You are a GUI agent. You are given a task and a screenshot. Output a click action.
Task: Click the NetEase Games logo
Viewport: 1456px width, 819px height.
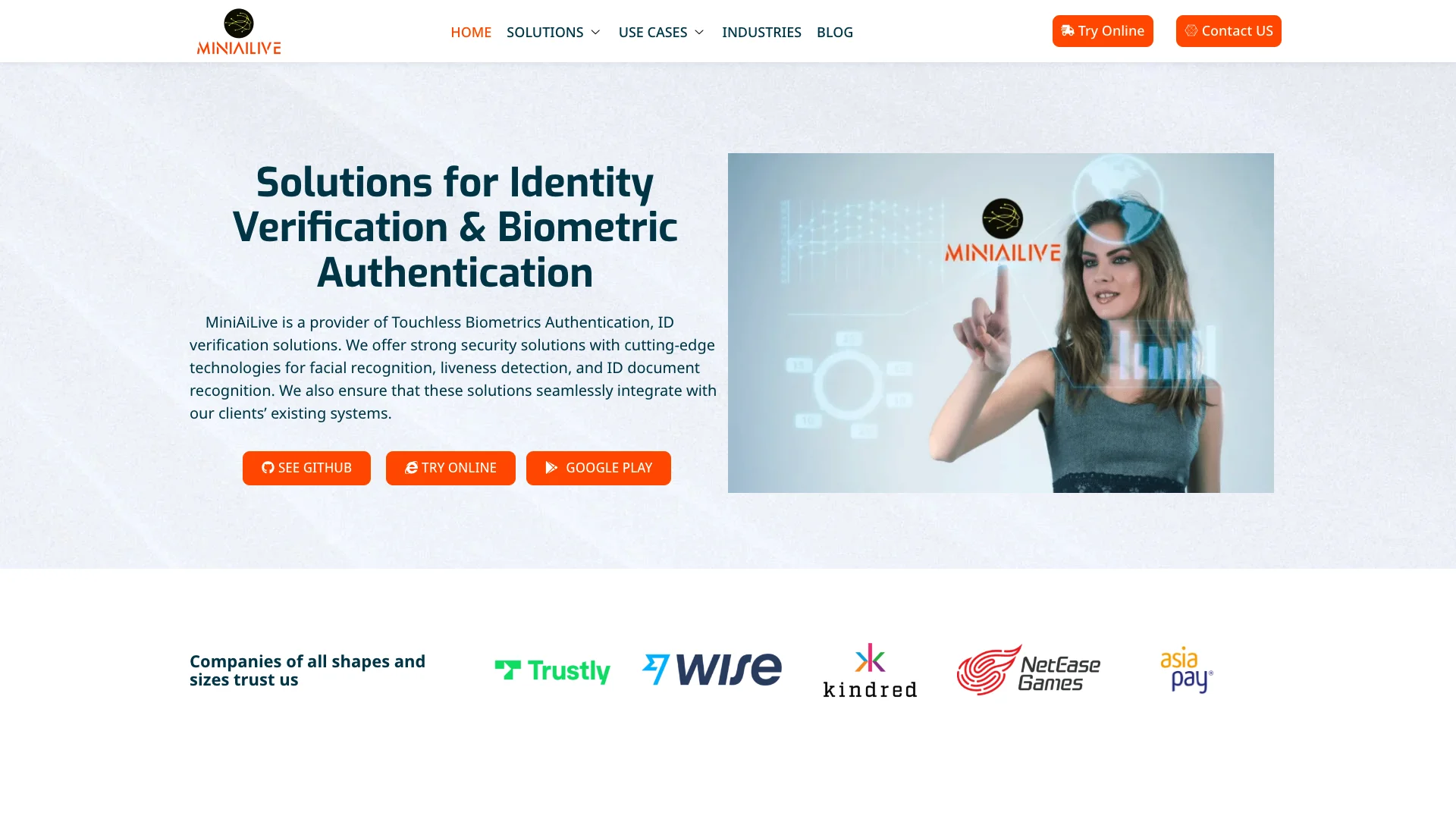click(1027, 670)
